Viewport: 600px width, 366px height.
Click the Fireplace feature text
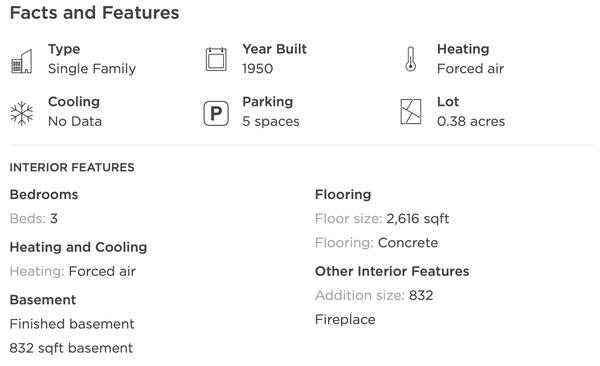pyautogui.click(x=345, y=320)
